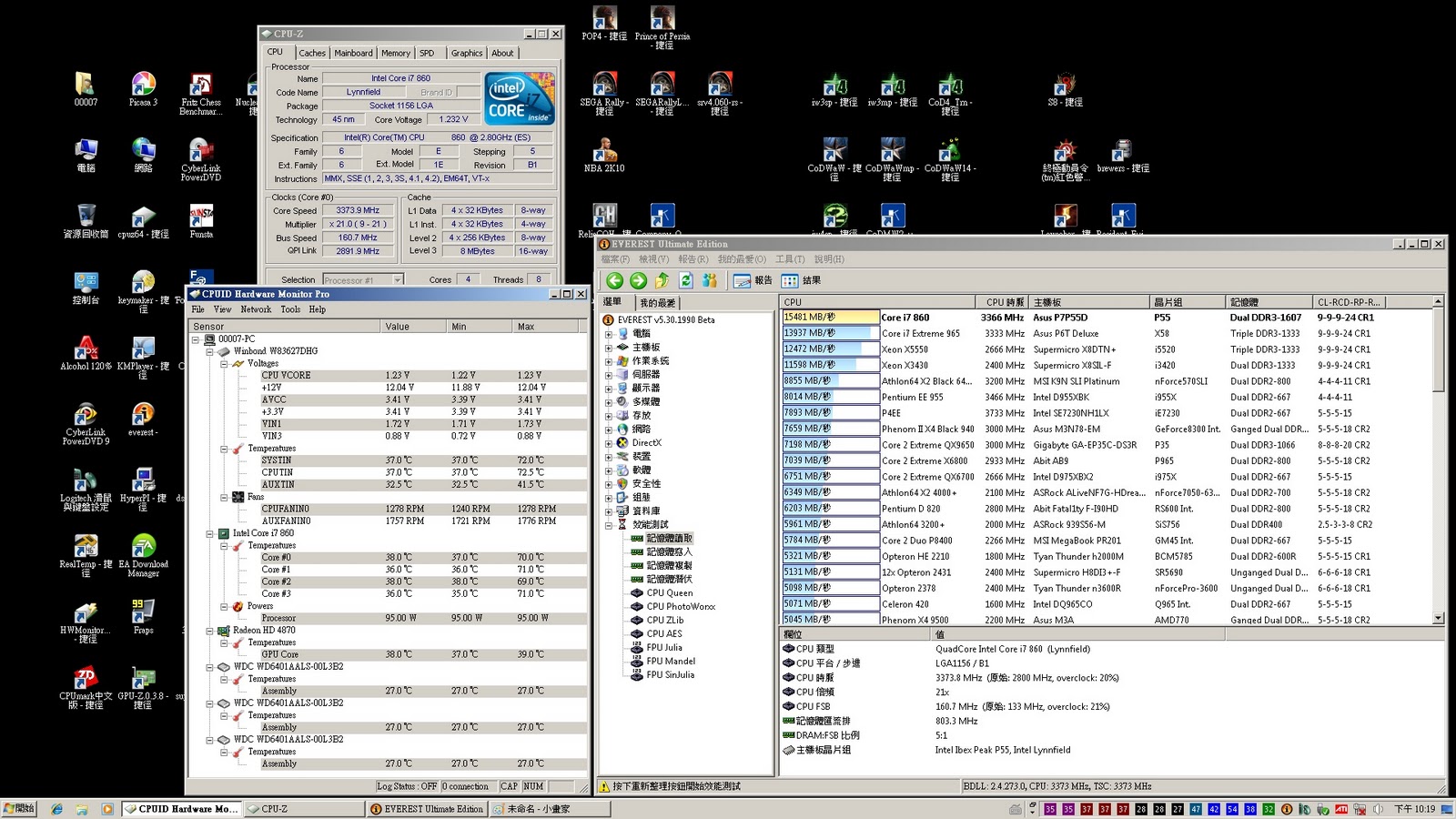Click the 開始 Start button
The image size is (1456, 819).
(x=19, y=808)
